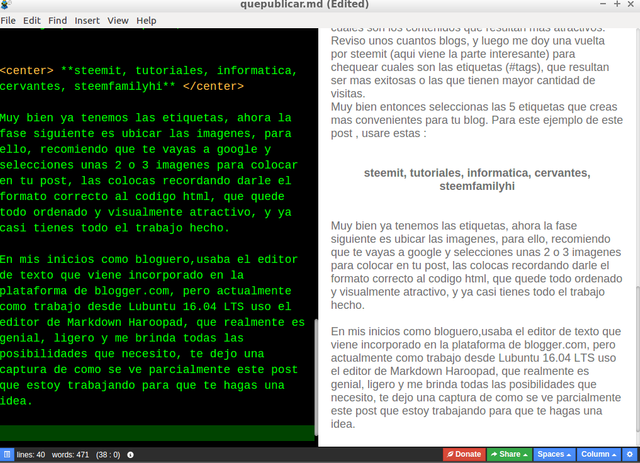The image size is (640, 463).
Task: Click the document info icon in status bar
Action: [130, 454]
